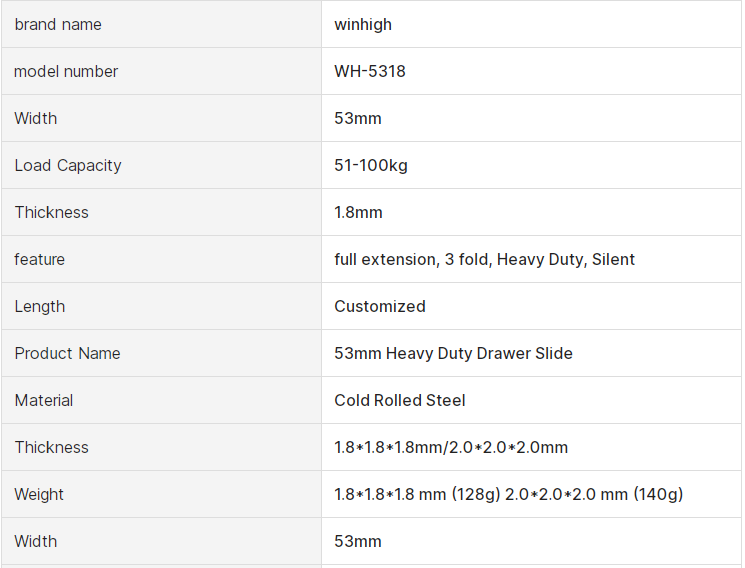
Task: Click the "Length" label
Action: pos(40,306)
